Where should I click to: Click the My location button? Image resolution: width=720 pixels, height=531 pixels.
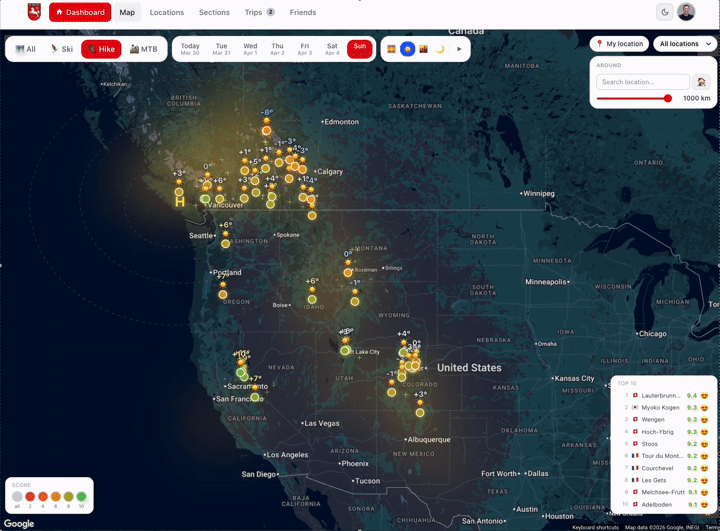[619, 44]
